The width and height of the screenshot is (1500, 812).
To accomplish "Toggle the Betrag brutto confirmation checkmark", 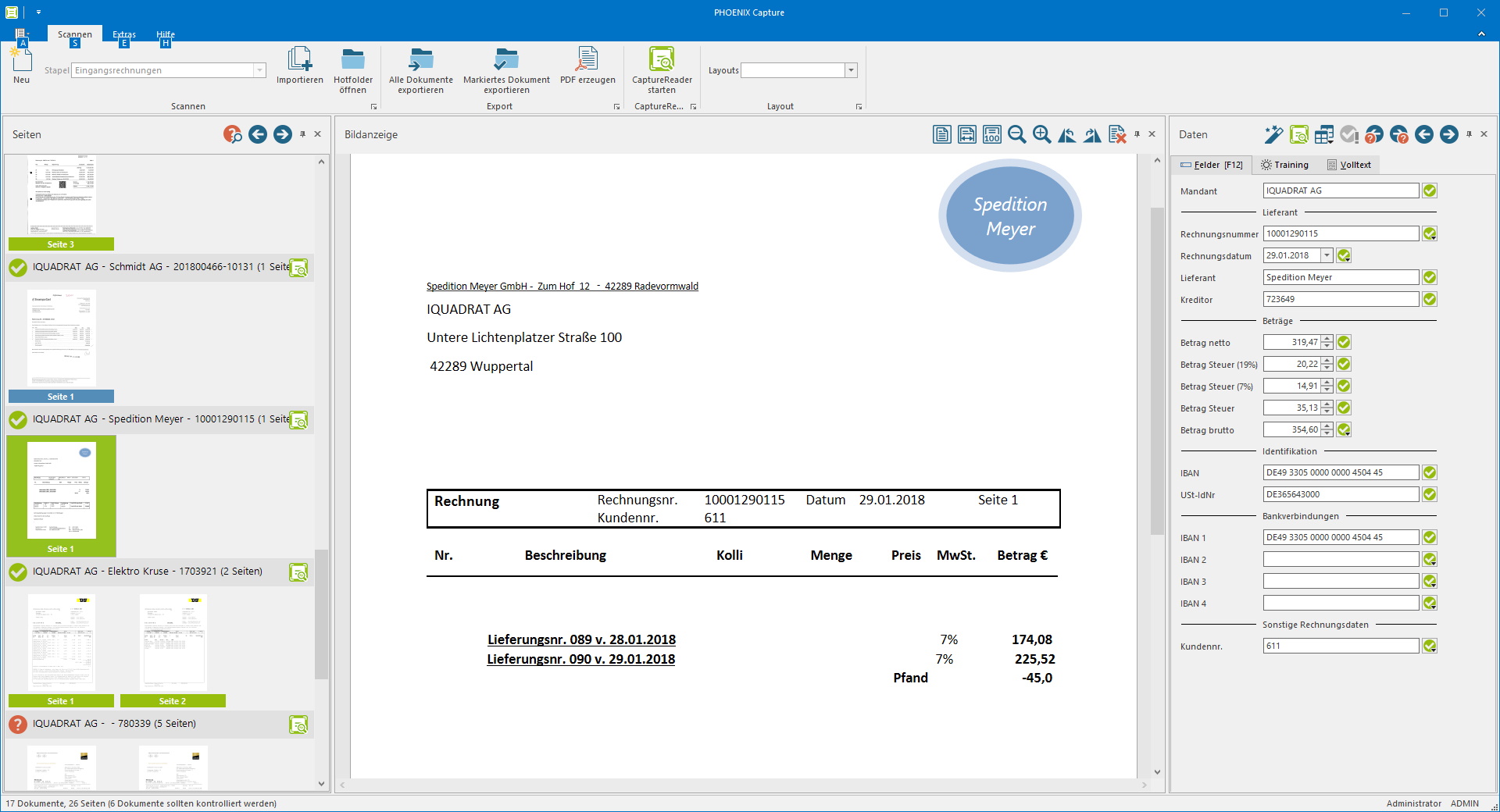I will click(x=1344, y=429).
